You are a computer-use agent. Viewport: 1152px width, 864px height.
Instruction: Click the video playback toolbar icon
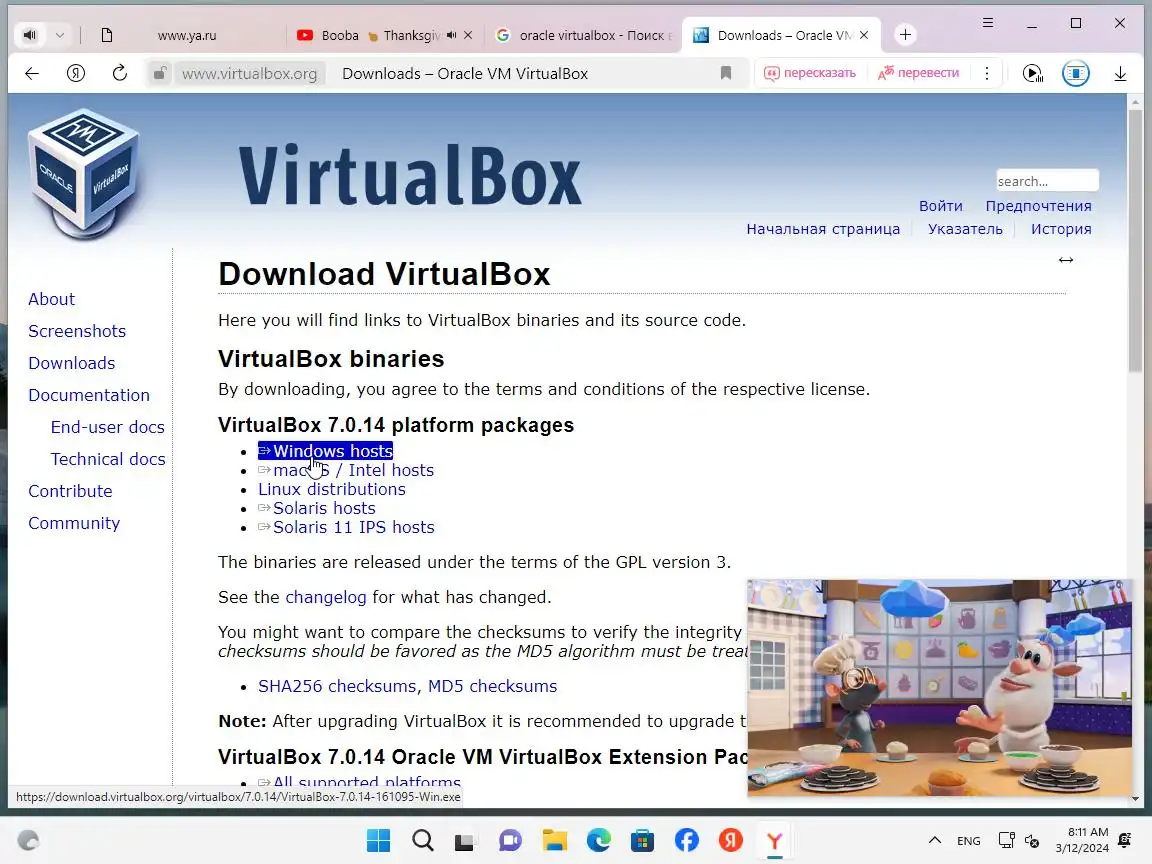pos(1032,73)
